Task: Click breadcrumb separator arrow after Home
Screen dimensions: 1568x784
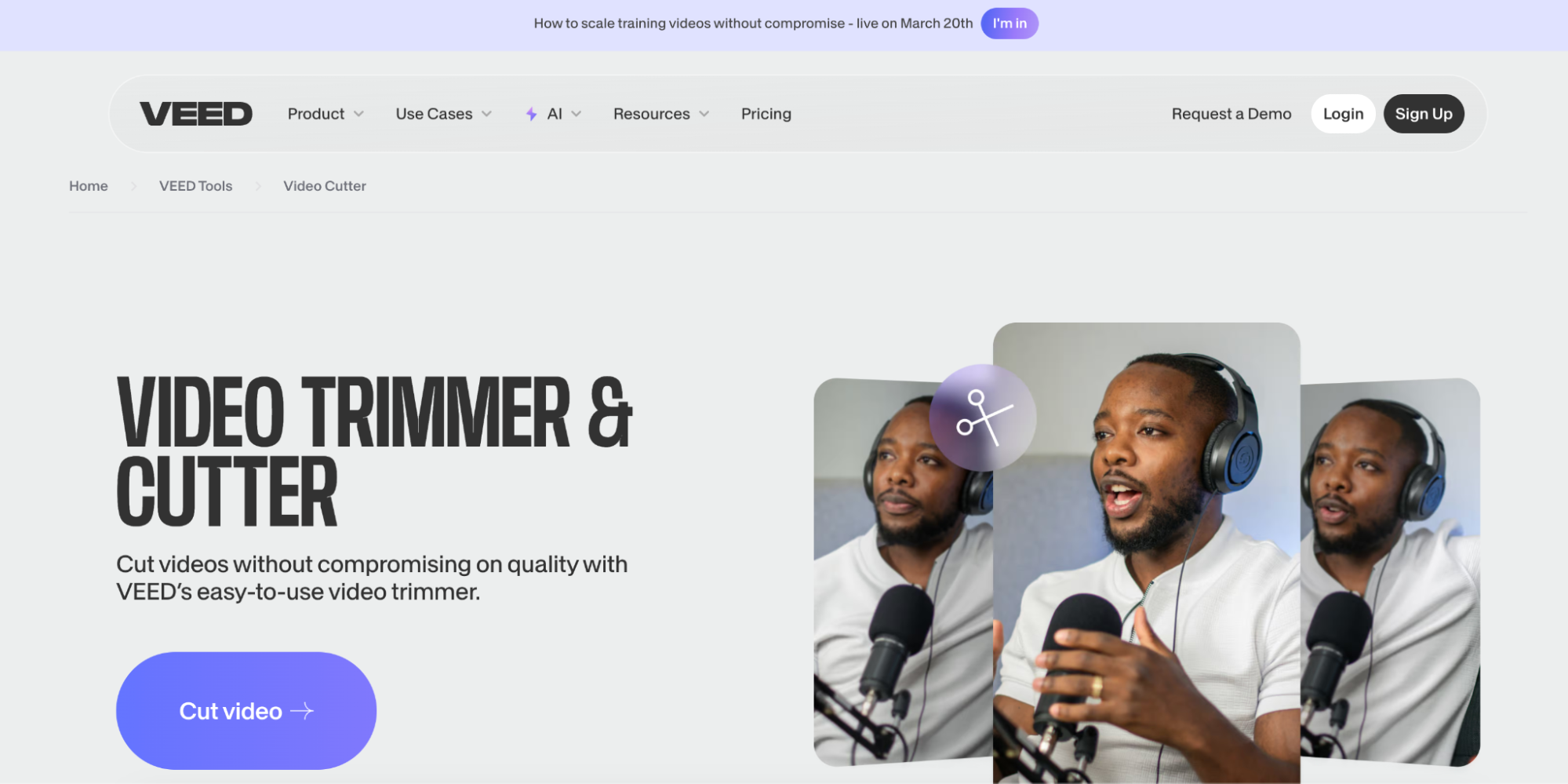Action: pyautogui.click(x=134, y=186)
